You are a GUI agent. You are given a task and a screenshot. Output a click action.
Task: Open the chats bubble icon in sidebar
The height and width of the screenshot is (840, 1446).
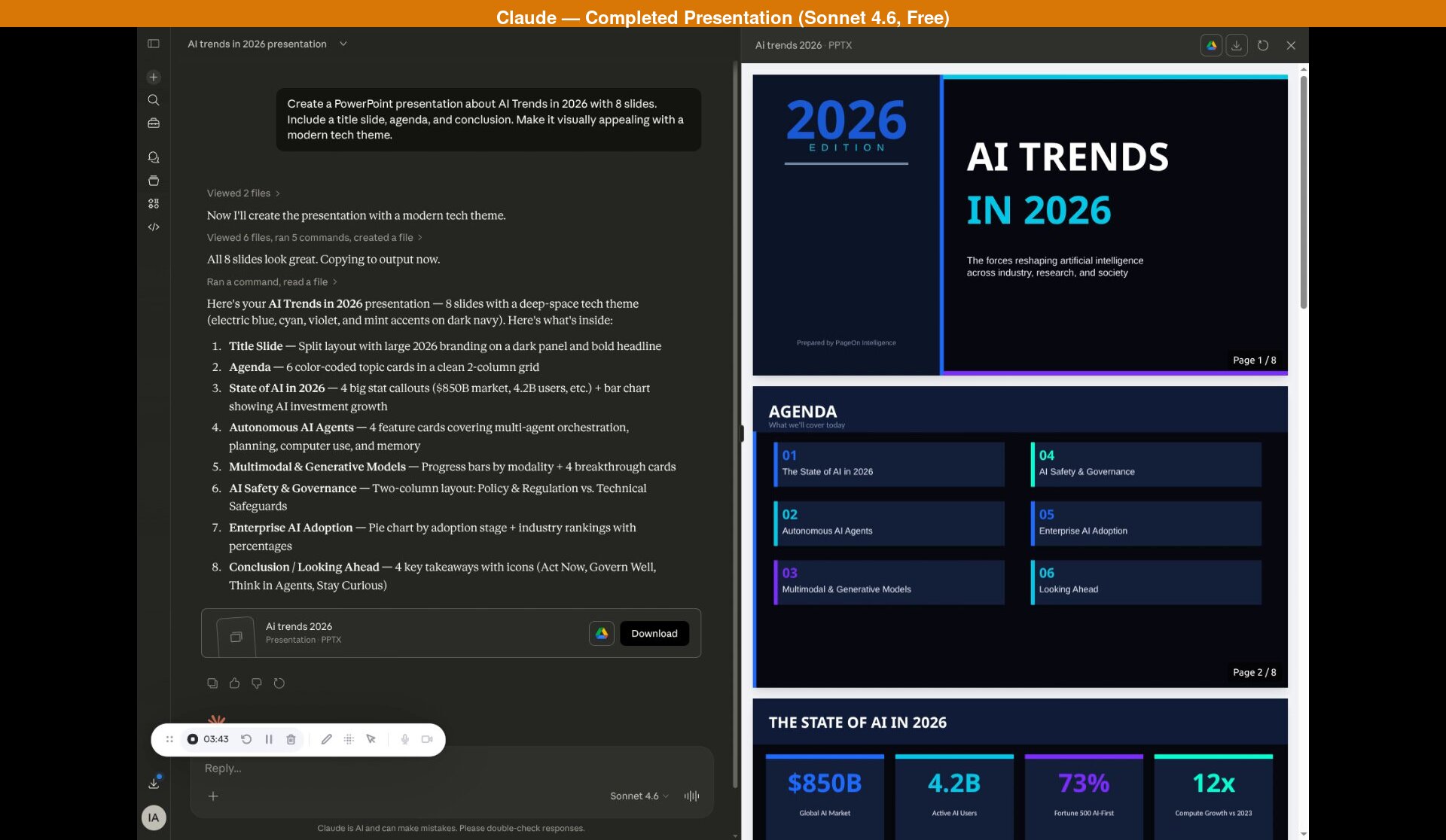[x=154, y=157]
